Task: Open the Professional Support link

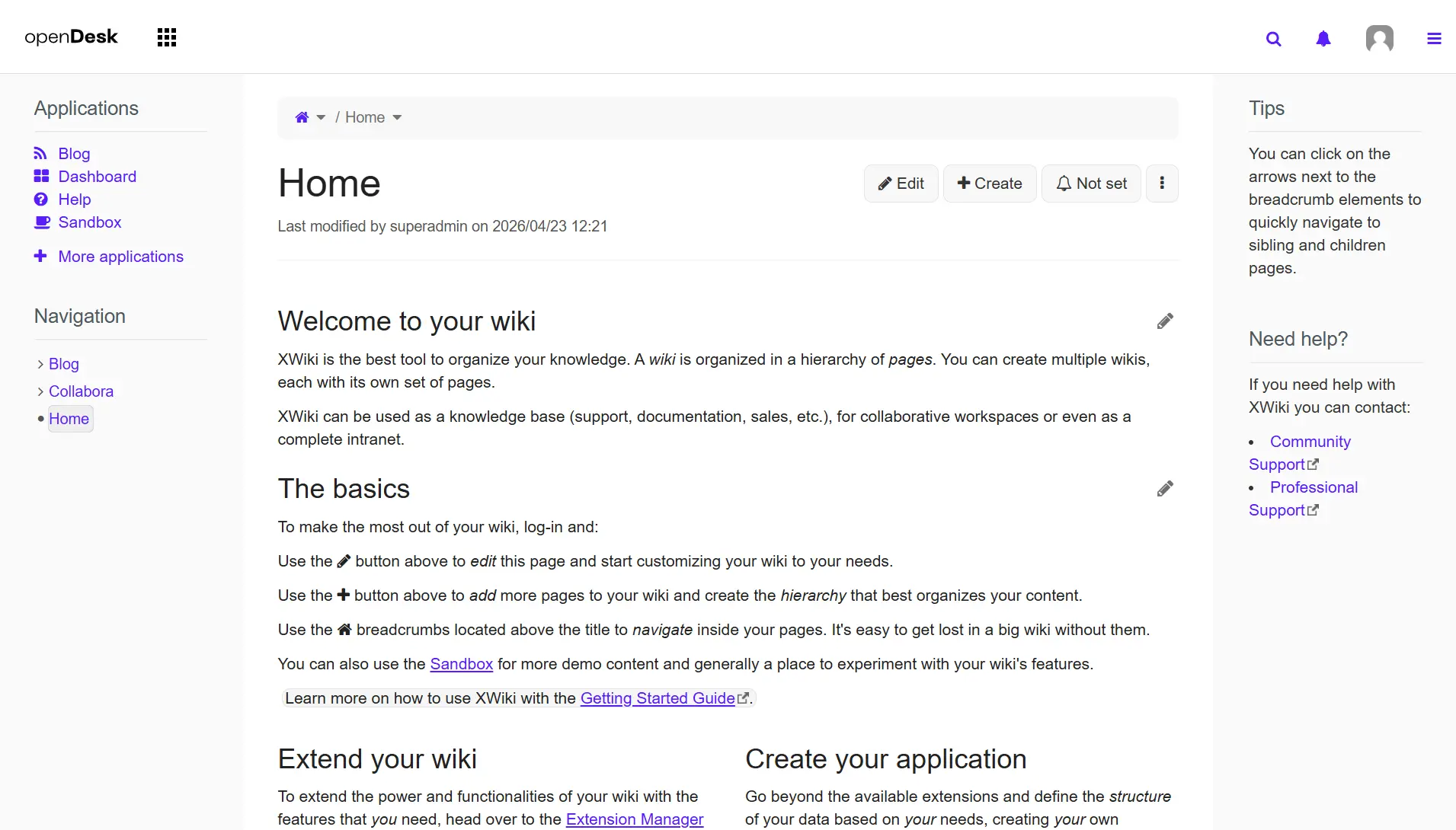Action: pyautogui.click(x=1303, y=499)
